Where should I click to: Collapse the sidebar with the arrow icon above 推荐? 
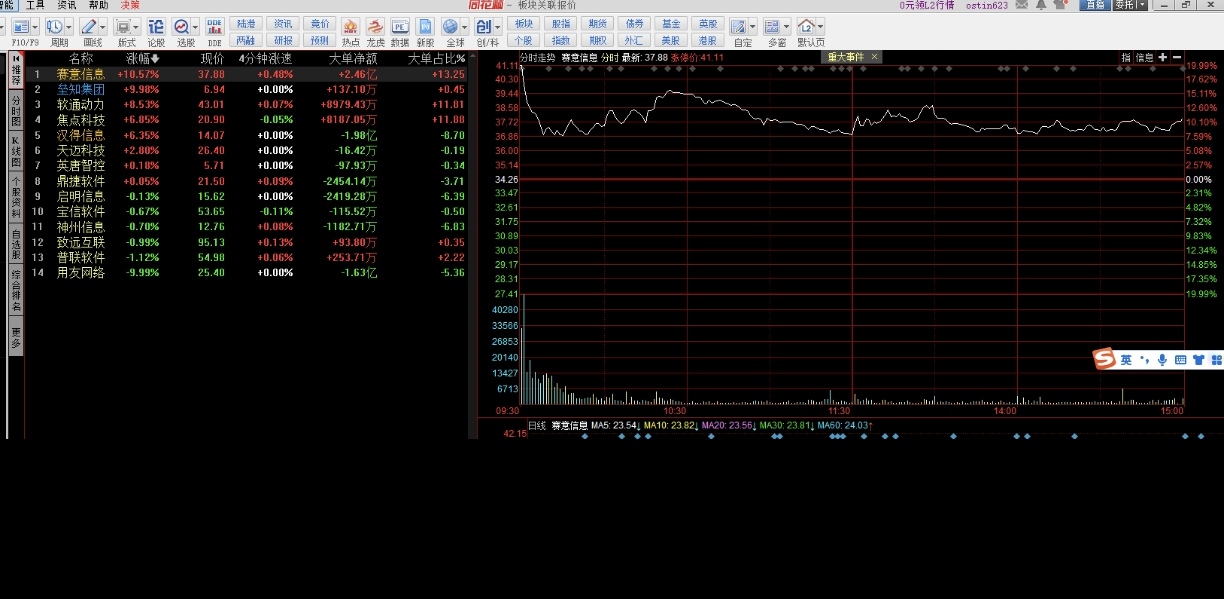point(16,58)
